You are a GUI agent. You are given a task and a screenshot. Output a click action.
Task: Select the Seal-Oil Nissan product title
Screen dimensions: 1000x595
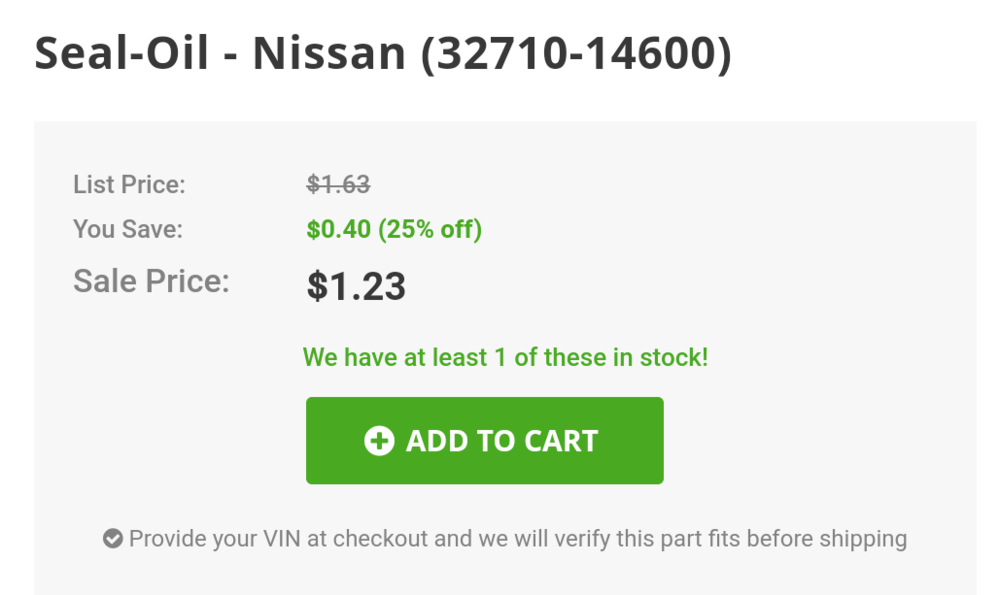[x=383, y=53]
